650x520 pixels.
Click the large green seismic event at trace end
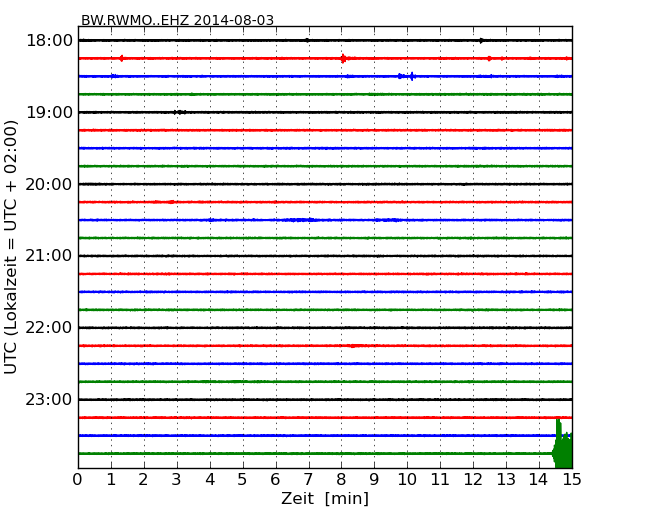563,445
